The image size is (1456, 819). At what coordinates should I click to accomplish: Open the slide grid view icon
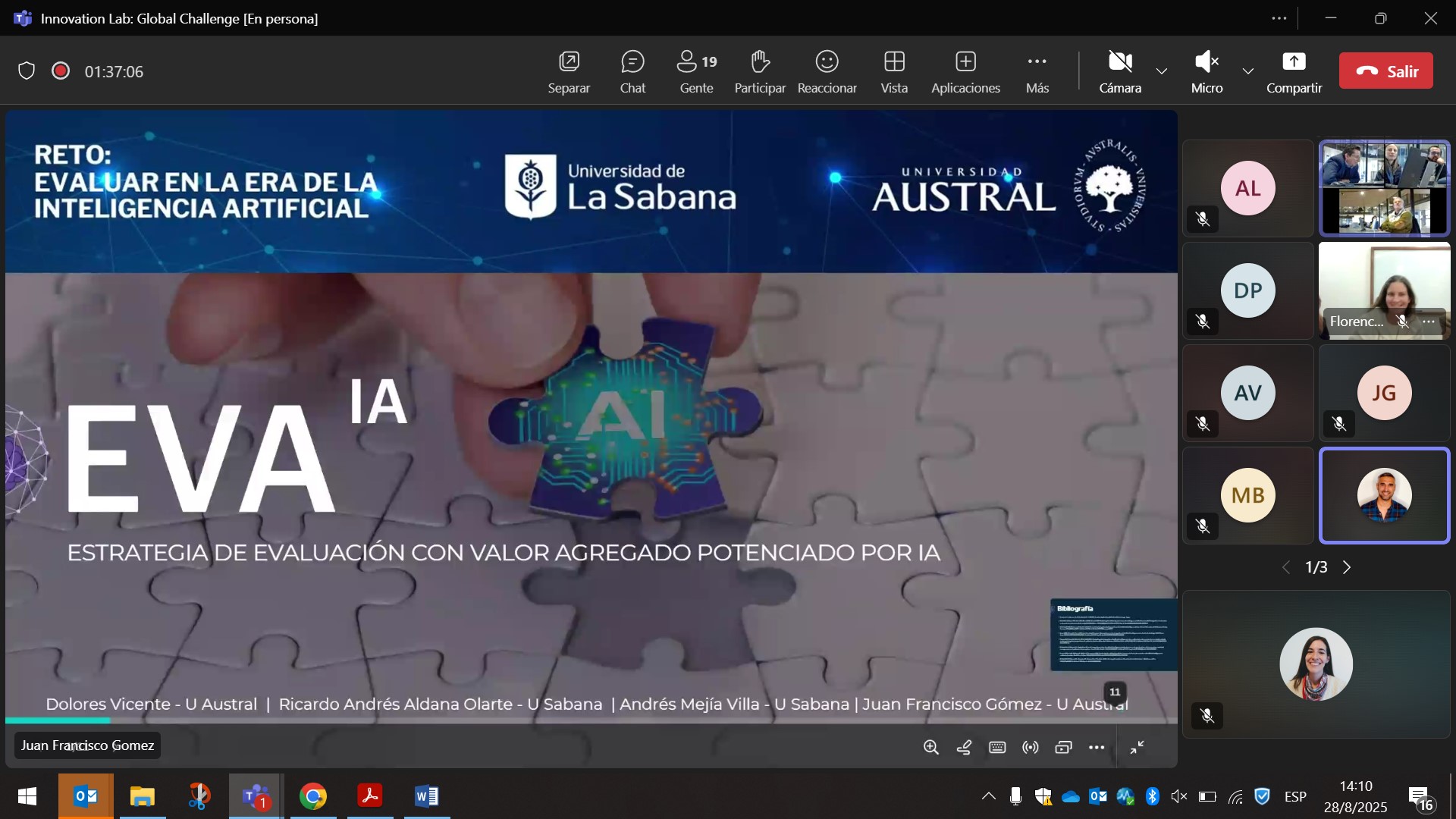[1063, 748]
